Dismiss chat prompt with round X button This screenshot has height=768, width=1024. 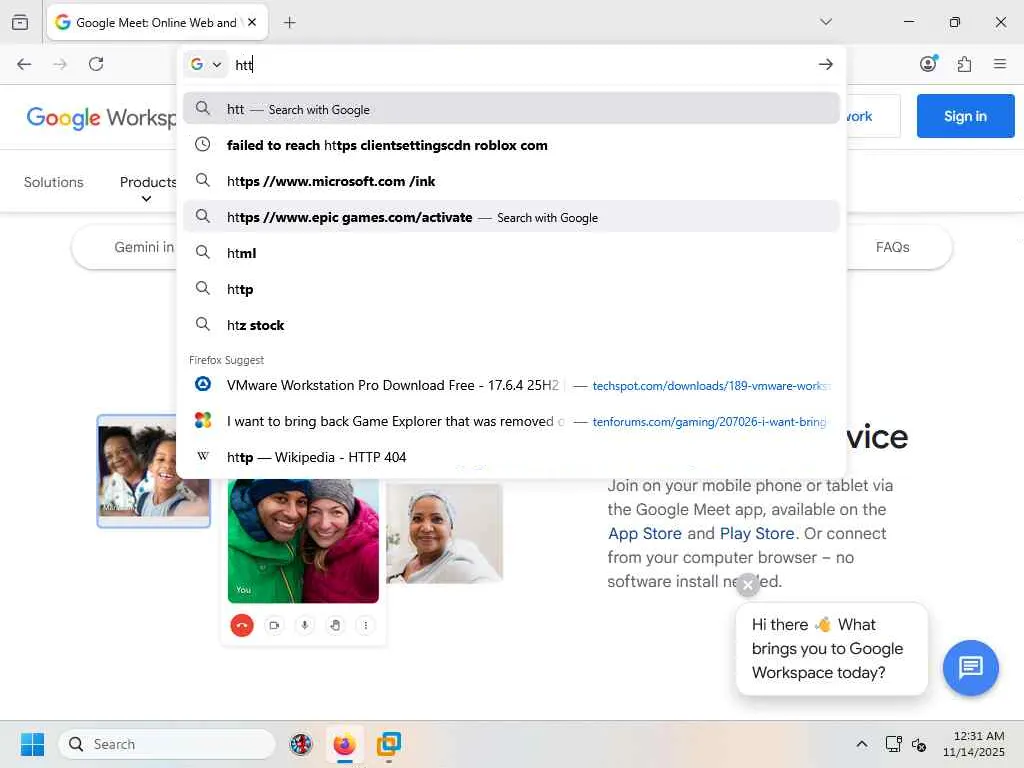tap(748, 585)
